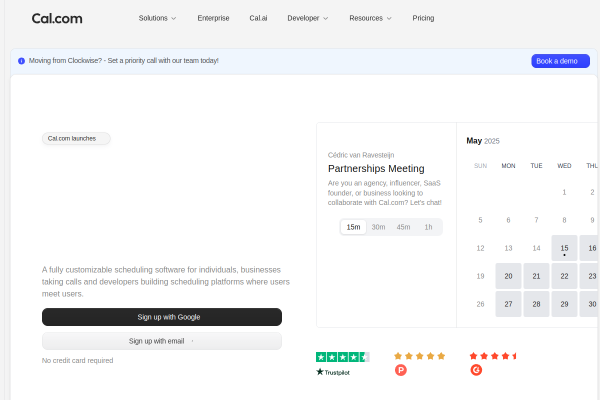This screenshot has width=600, height=400.
Task: Click the Product Hunt orange star rating
Action: tap(419, 356)
